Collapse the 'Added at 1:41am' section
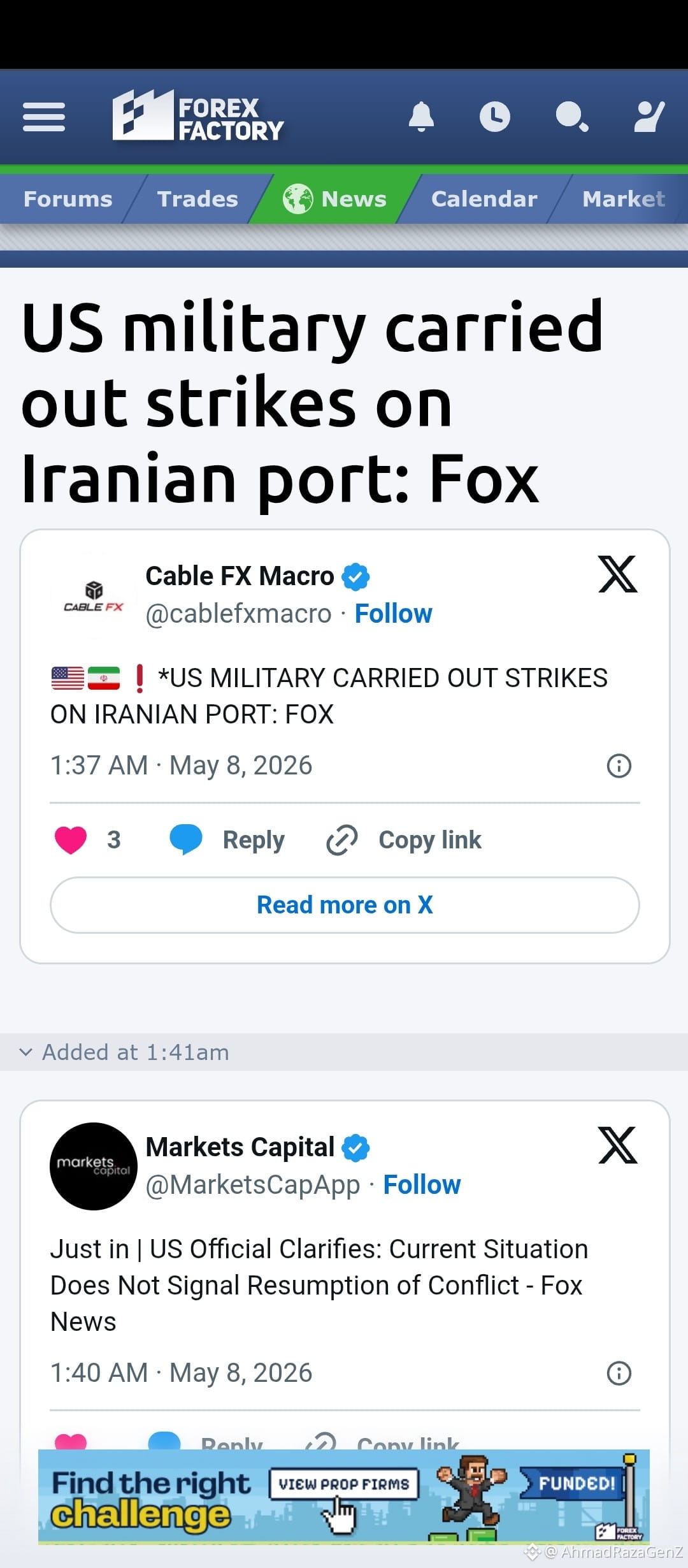The height and width of the screenshot is (1568, 688). coord(124,1052)
